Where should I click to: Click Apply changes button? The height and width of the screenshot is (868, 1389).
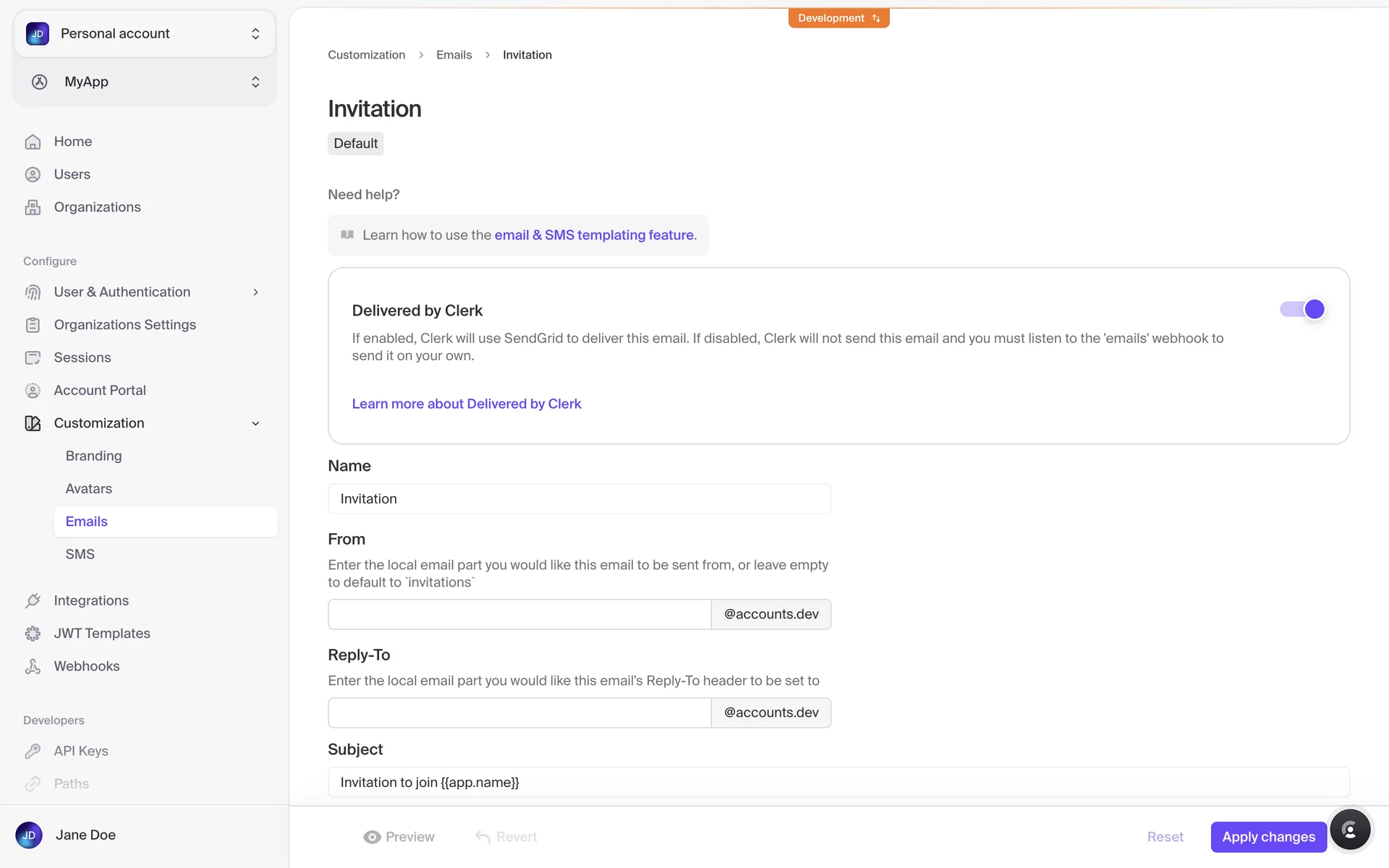1268,837
